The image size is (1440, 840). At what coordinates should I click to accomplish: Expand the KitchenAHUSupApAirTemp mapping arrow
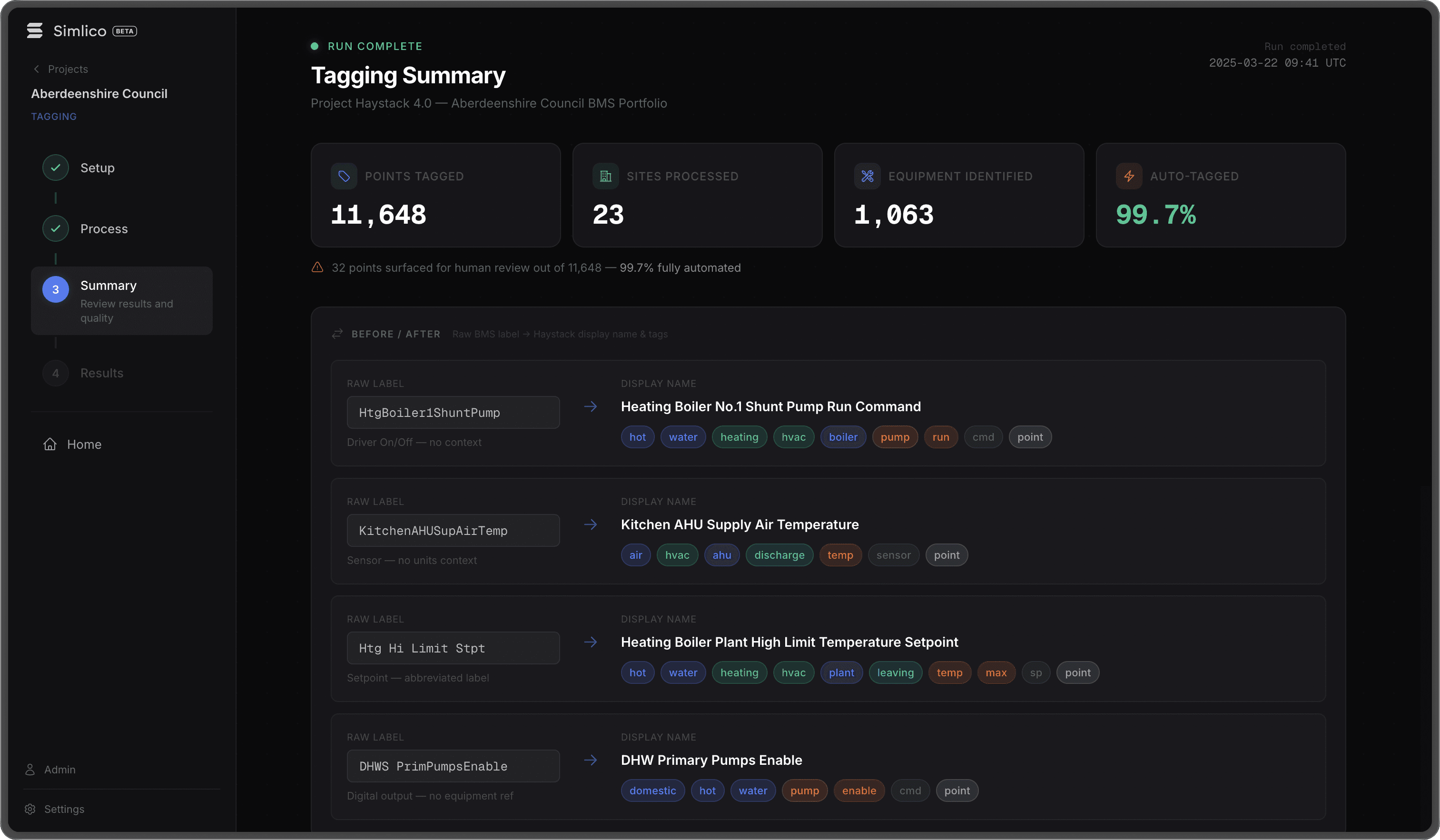591,524
